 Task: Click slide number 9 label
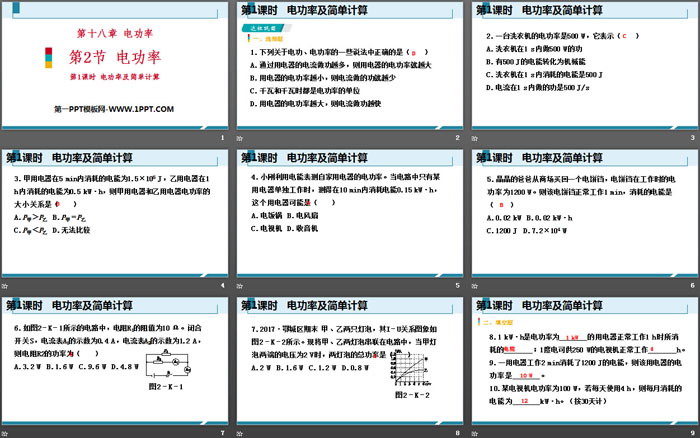pos(692,433)
